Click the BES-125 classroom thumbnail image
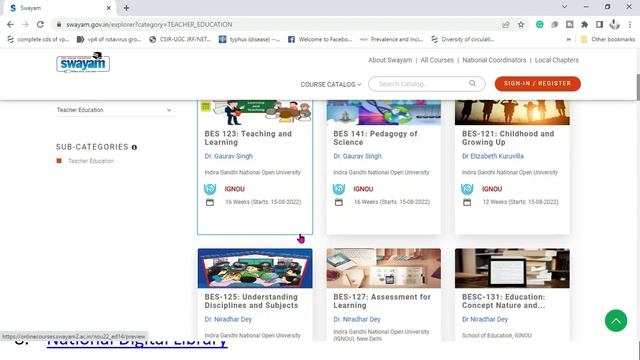The image size is (640, 360). click(255, 268)
